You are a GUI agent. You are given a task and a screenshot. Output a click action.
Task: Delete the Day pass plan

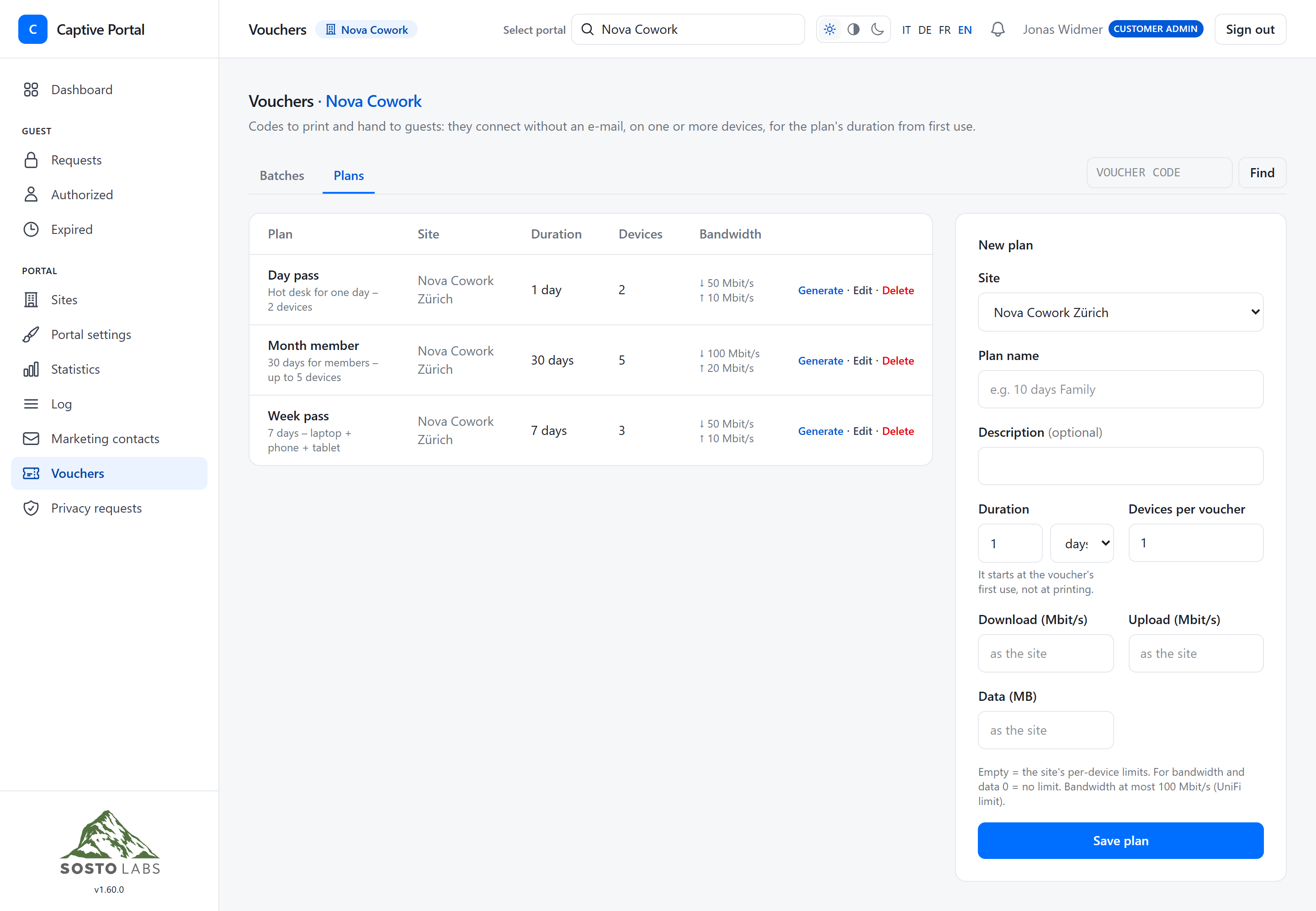click(x=897, y=290)
